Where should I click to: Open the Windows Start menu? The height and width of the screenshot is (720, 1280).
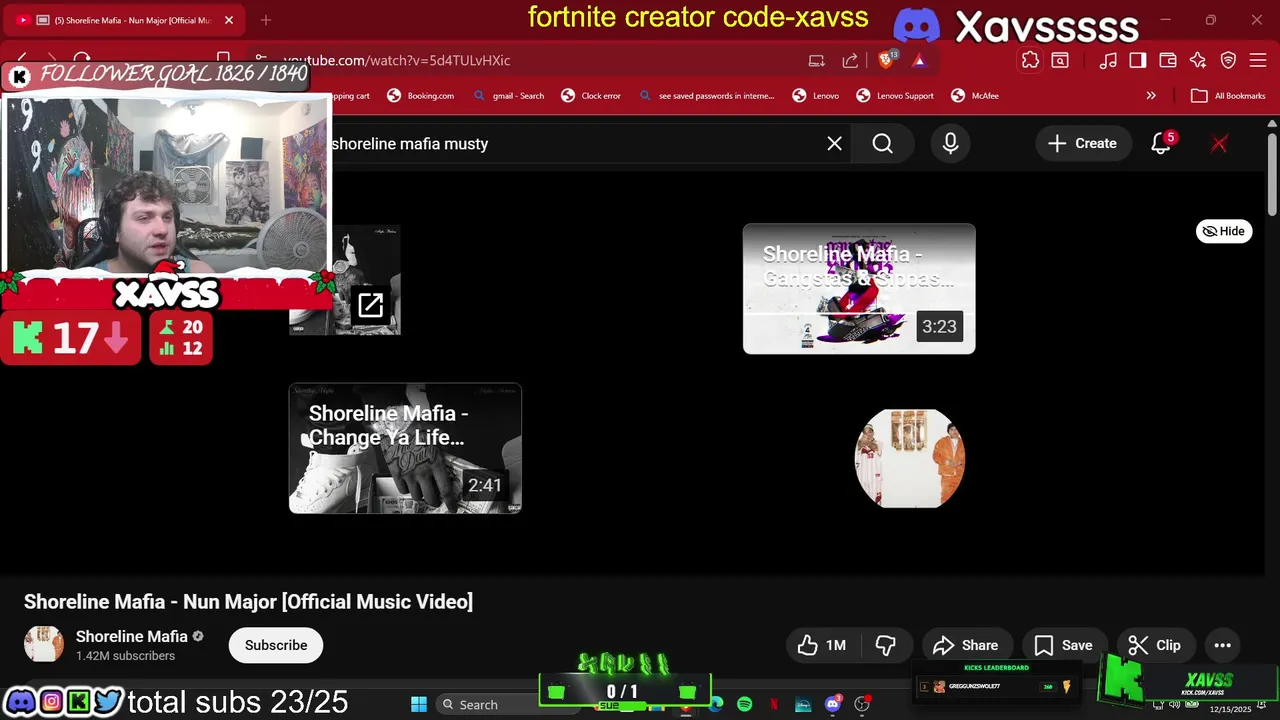coord(419,704)
